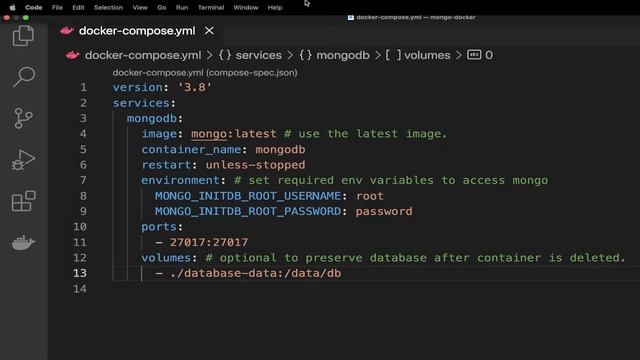The width and height of the screenshot is (640, 360).
Task: Click the mongodb container name value
Action: [x=280, y=149]
